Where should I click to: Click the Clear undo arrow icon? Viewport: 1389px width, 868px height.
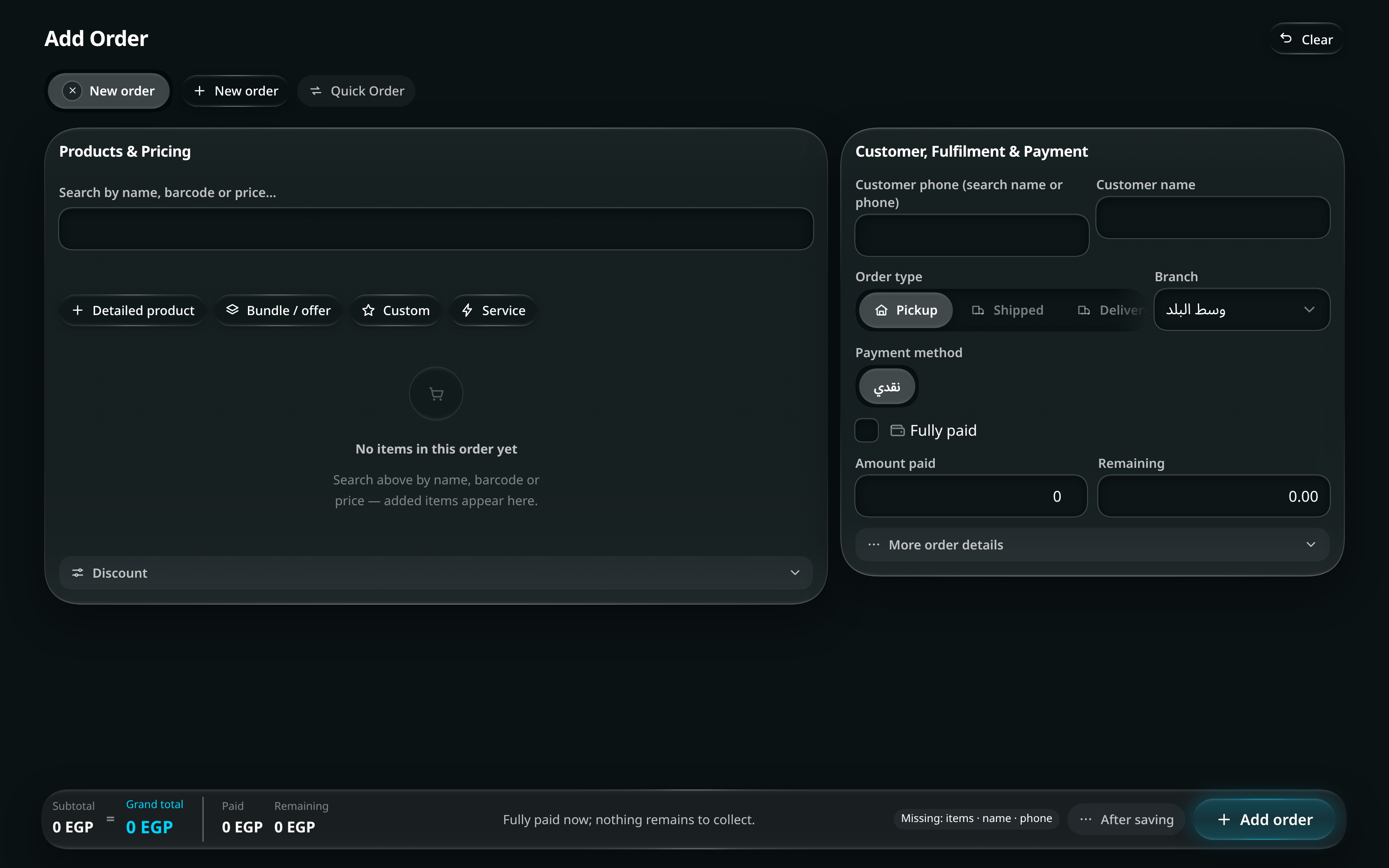(1286, 39)
